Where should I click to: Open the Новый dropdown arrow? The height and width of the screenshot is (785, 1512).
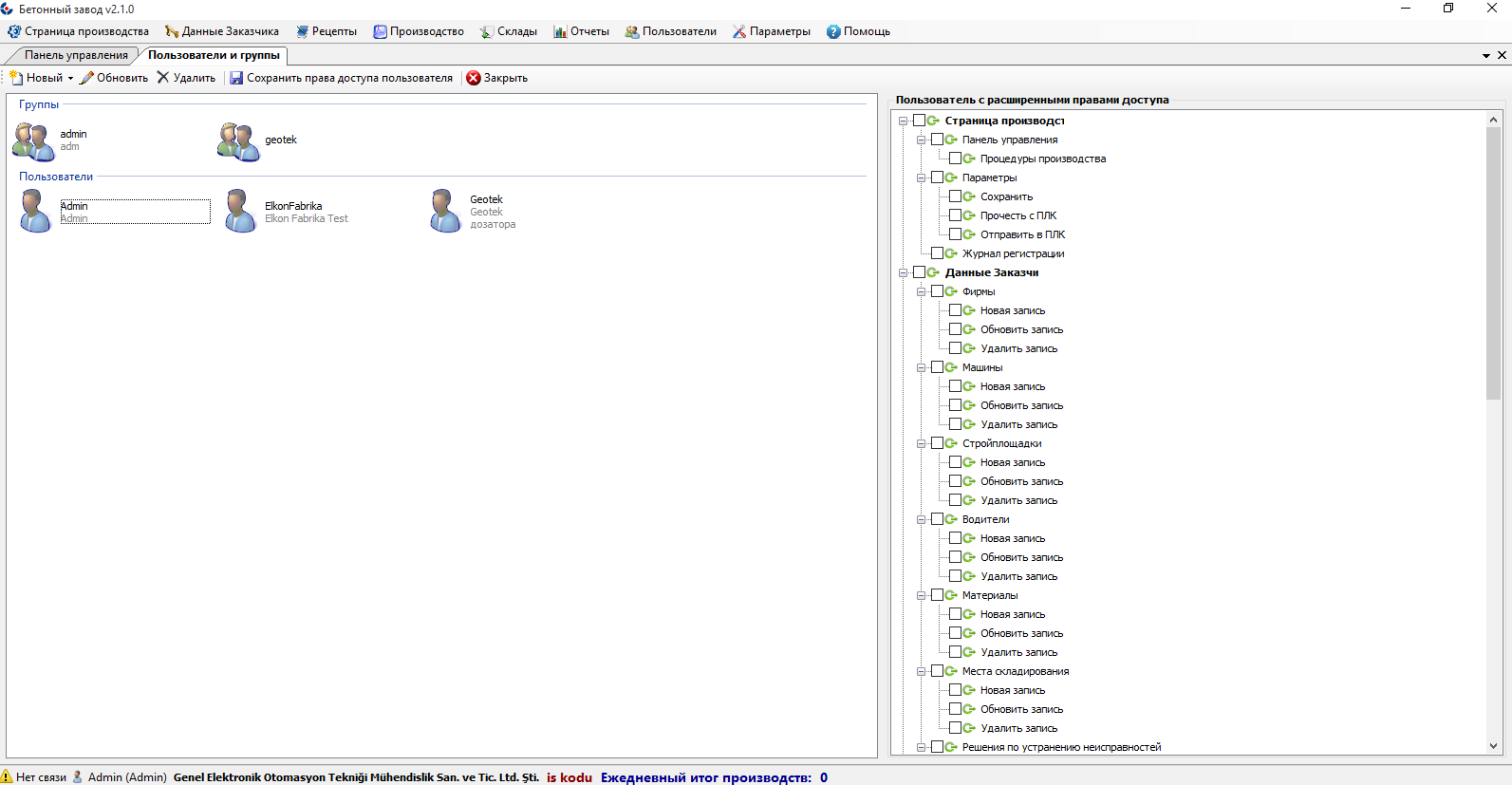point(70,79)
